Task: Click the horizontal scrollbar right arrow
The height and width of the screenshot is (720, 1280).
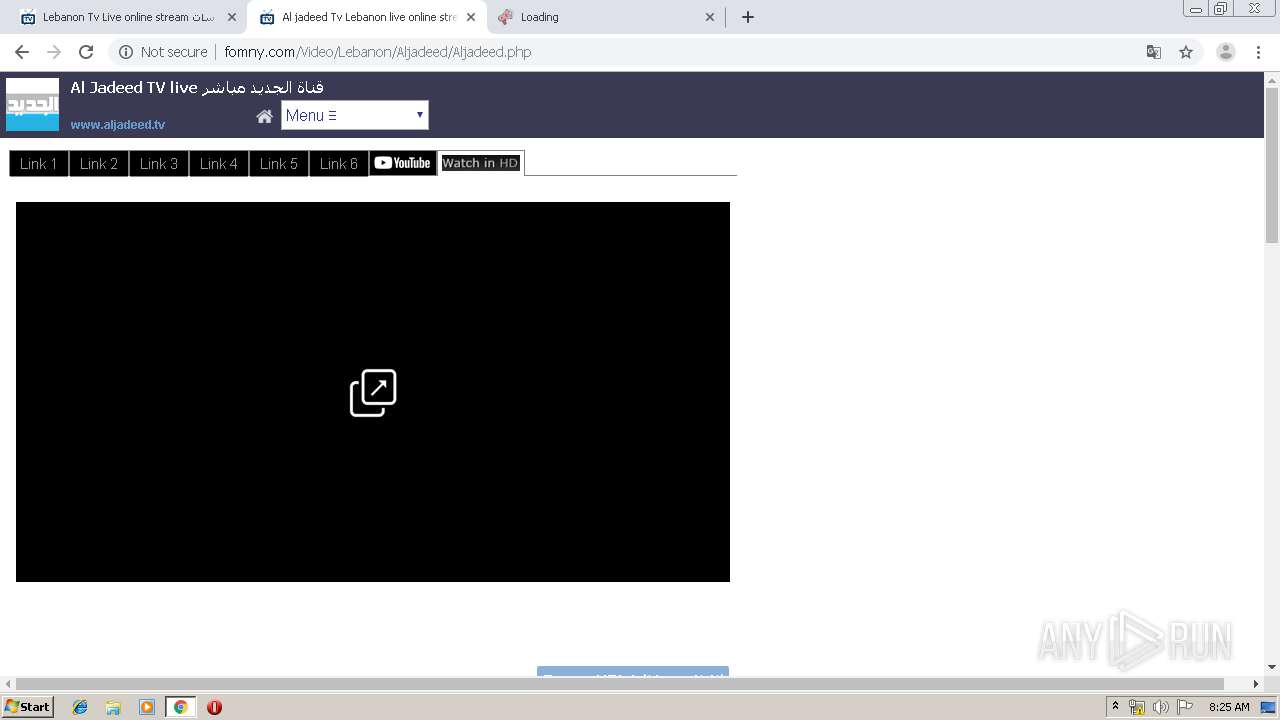Action: (x=1256, y=684)
